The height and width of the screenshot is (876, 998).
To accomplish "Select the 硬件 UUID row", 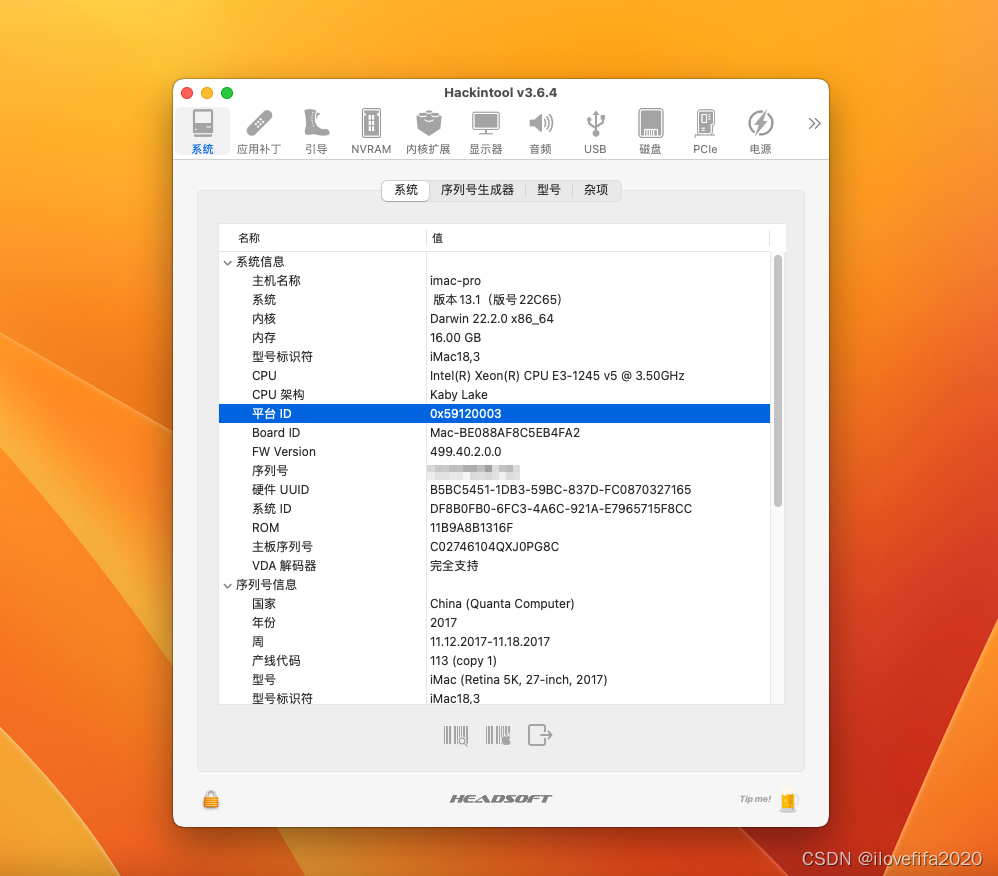I will pyautogui.click(x=494, y=490).
